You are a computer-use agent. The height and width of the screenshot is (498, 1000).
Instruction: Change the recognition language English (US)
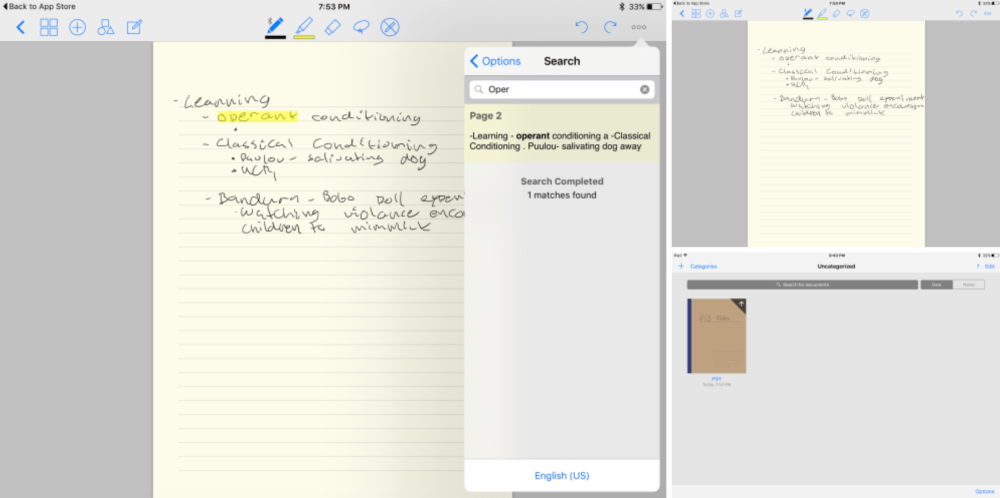point(561,475)
